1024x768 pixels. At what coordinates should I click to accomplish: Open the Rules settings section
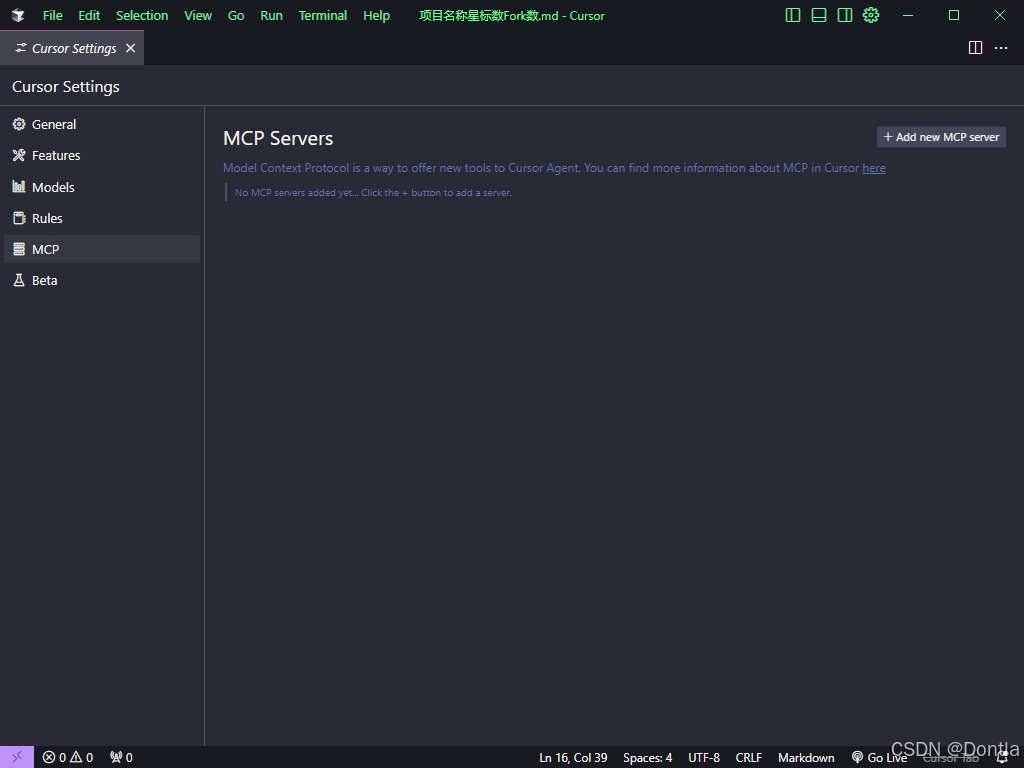click(102, 218)
